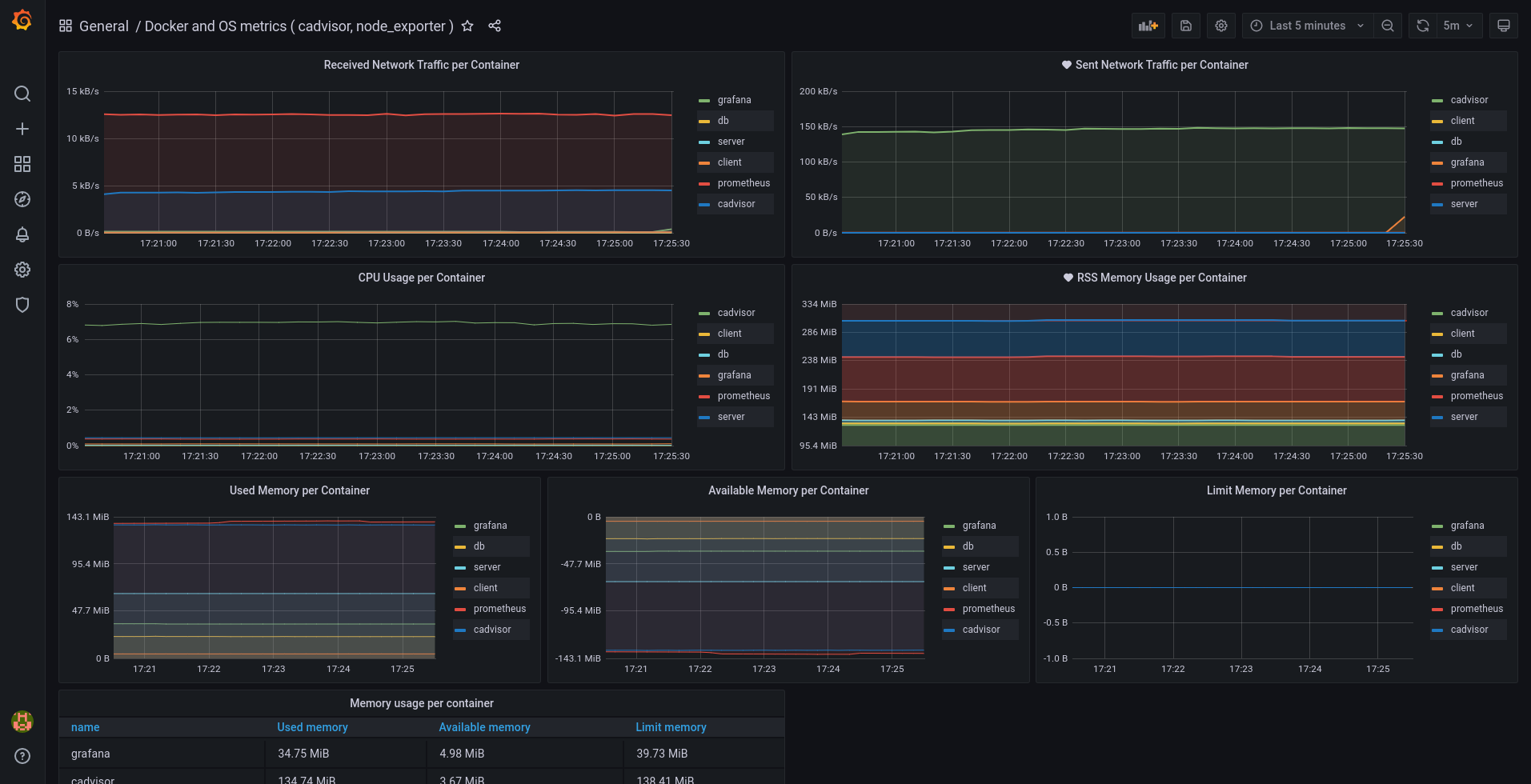This screenshot has width=1531, height=784.
Task: Toggle server series in CPU Usage legend
Action: pyautogui.click(x=731, y=417)
